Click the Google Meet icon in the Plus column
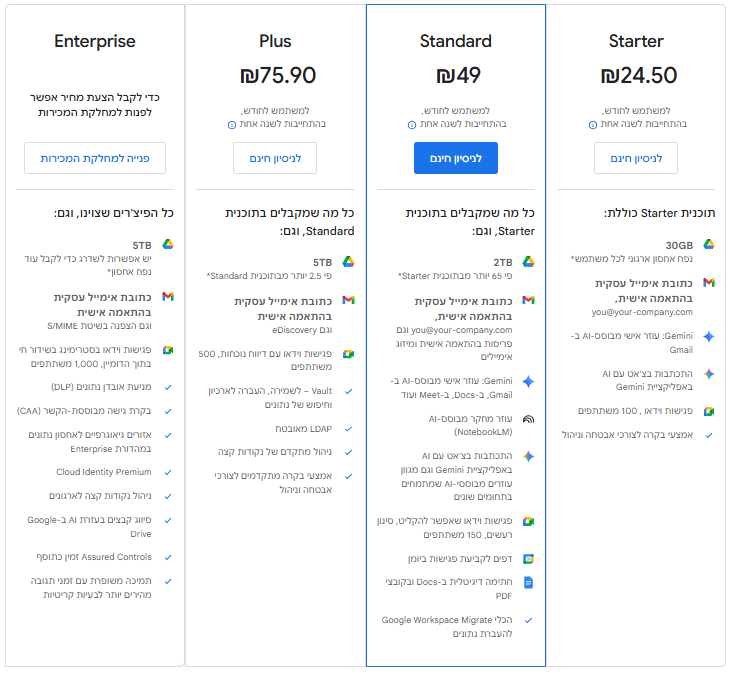 click(348, 354)
